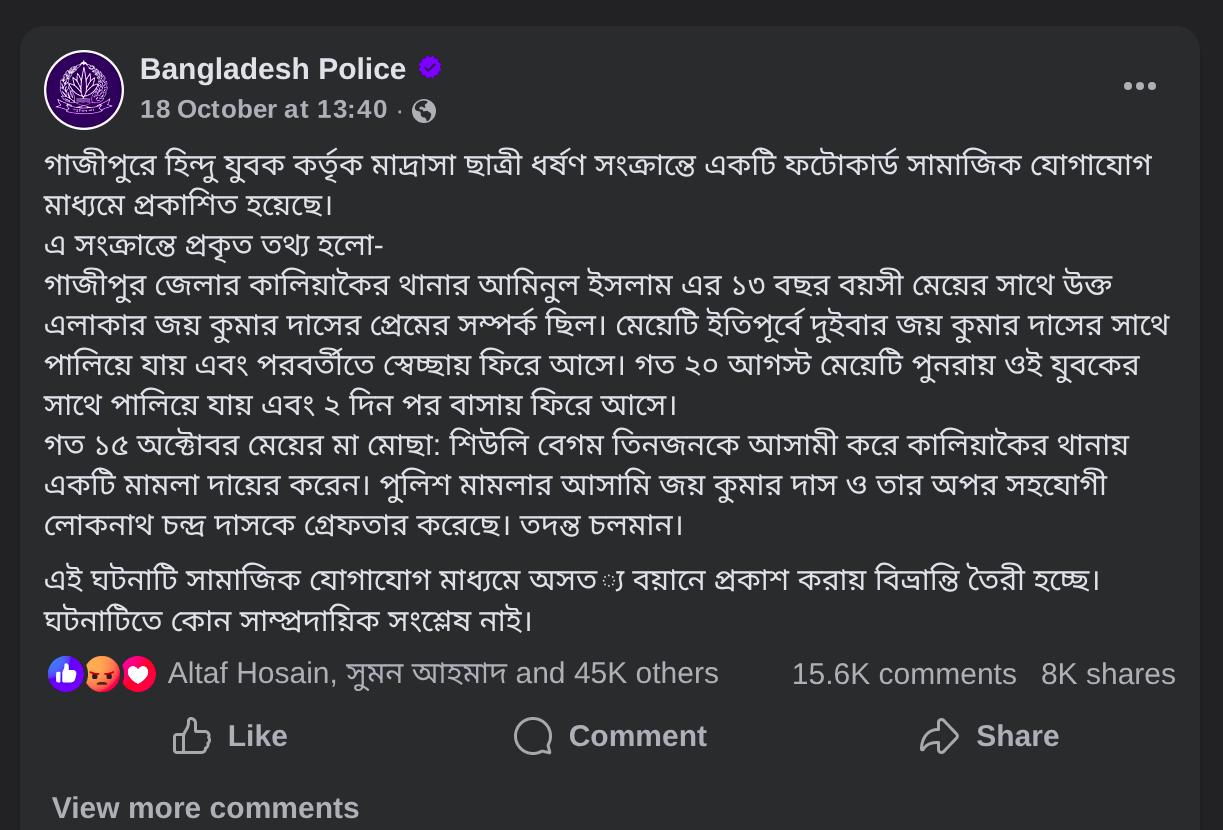Click the blue thumbs-up reaction icon
Viewport: 1223px width, 830px height.
coord(66,674)
